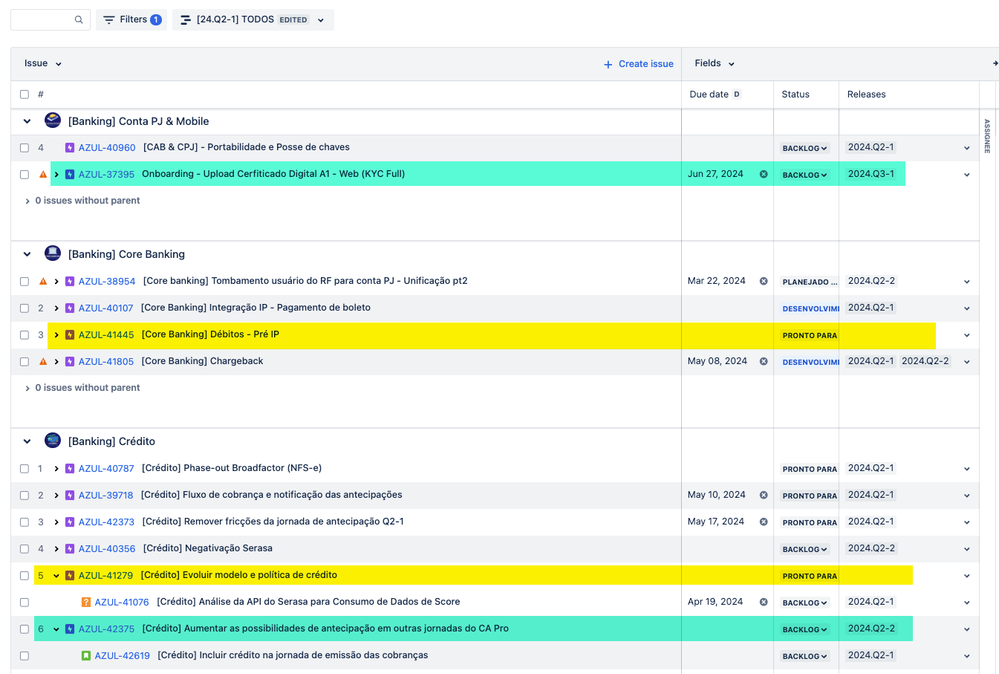Open the [24.Q2-1] TODOS view dropdown
The image size is (999, 674).
253,20
